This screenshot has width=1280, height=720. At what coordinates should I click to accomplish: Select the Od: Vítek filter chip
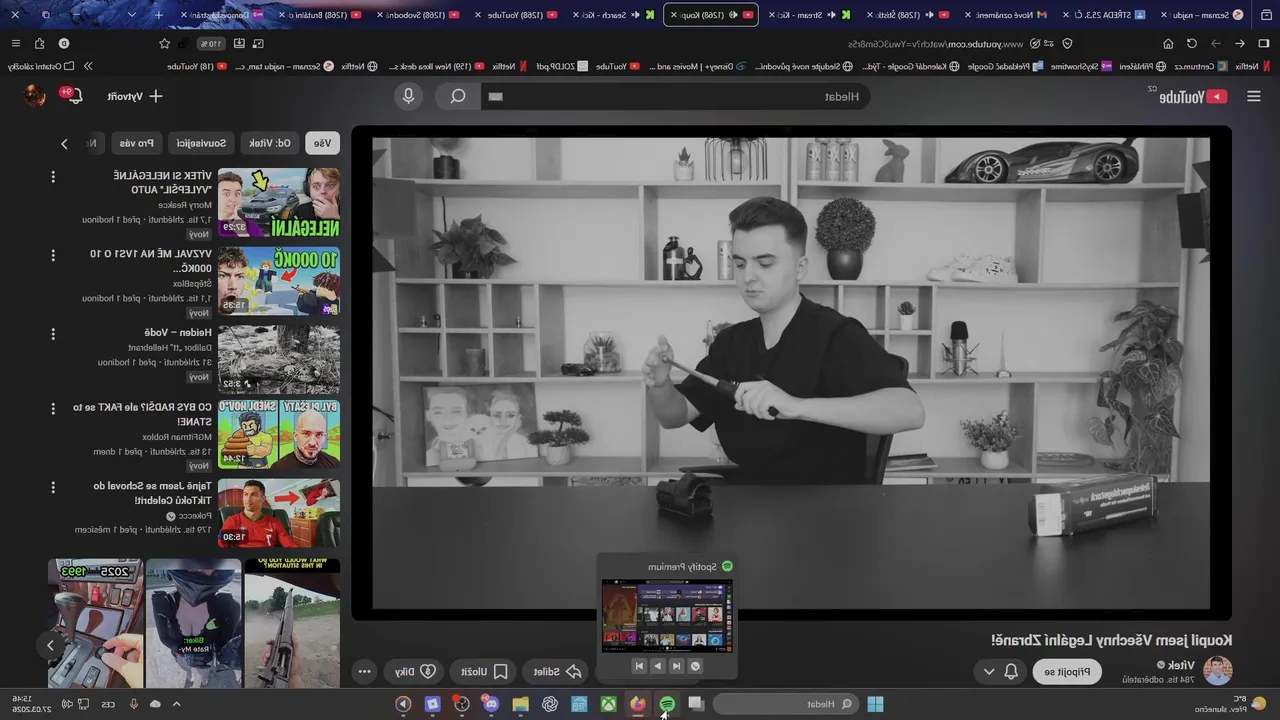pyautogui.click(x=270, y=143)
